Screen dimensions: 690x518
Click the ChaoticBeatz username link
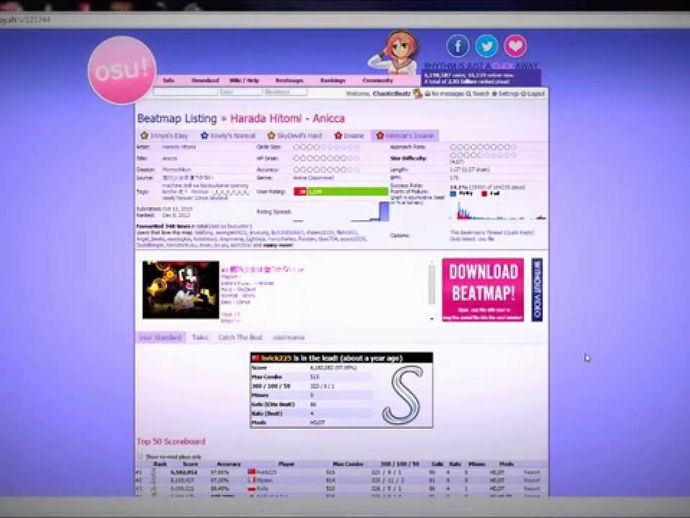tap(391, 94)
